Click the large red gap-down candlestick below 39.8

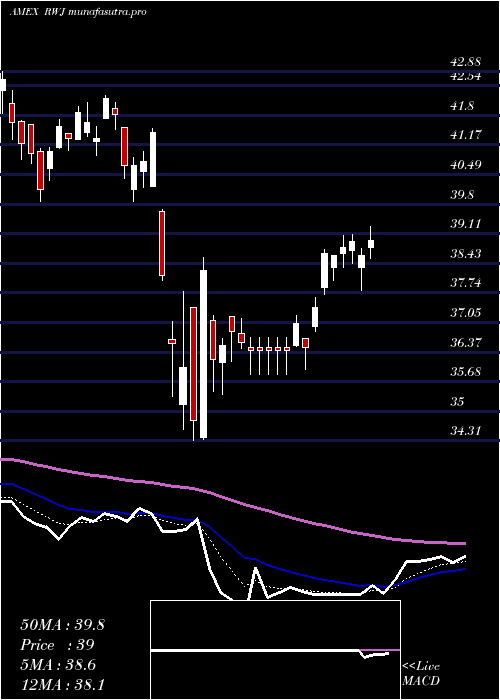[162, 244]
